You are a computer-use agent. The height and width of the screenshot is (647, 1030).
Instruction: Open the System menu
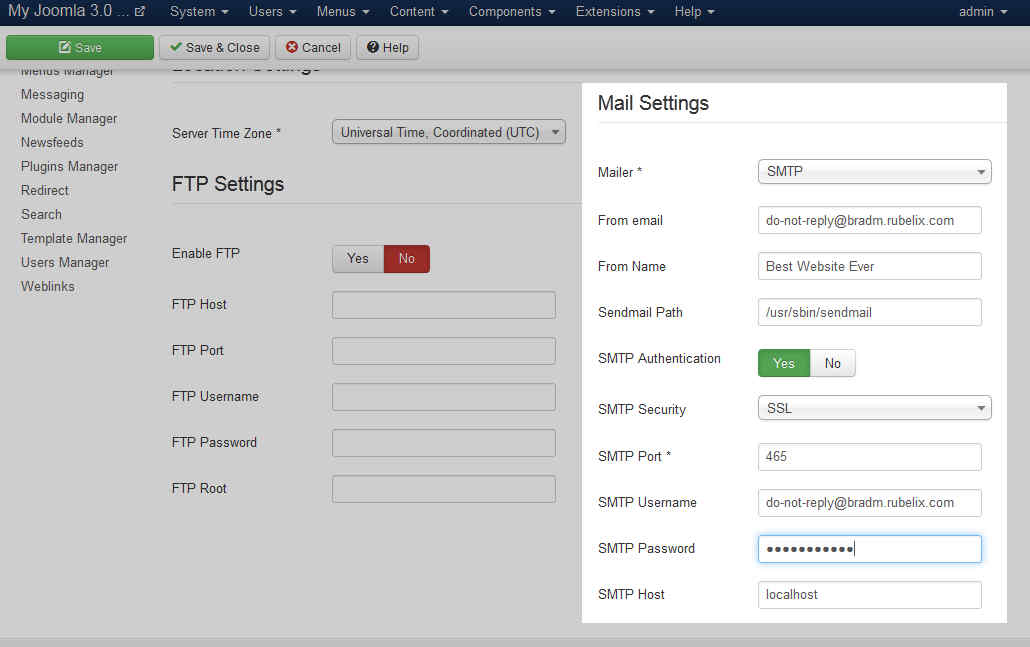(x=199, y=12)
